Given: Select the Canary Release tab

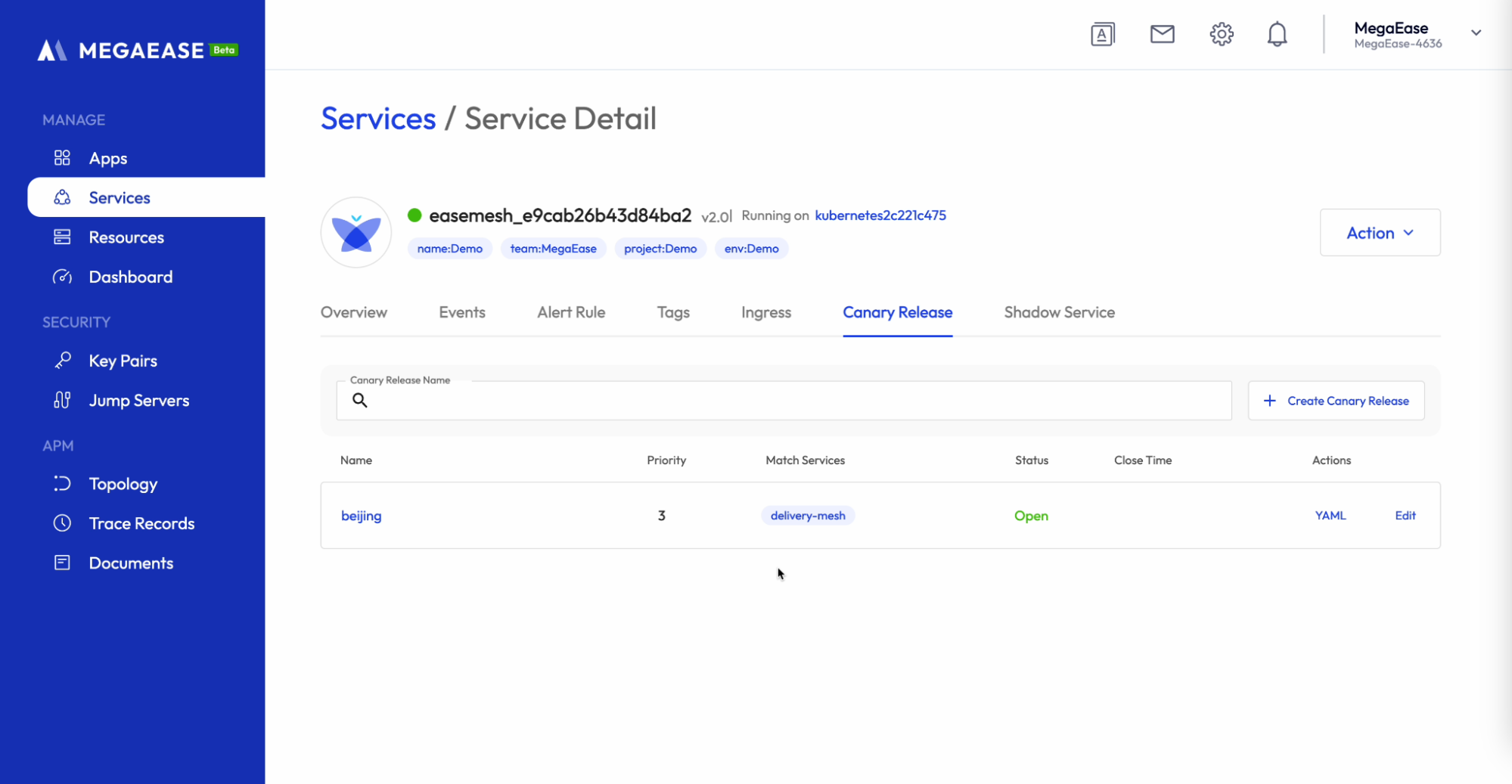Looking at the screenshot, I should (897, 312).
